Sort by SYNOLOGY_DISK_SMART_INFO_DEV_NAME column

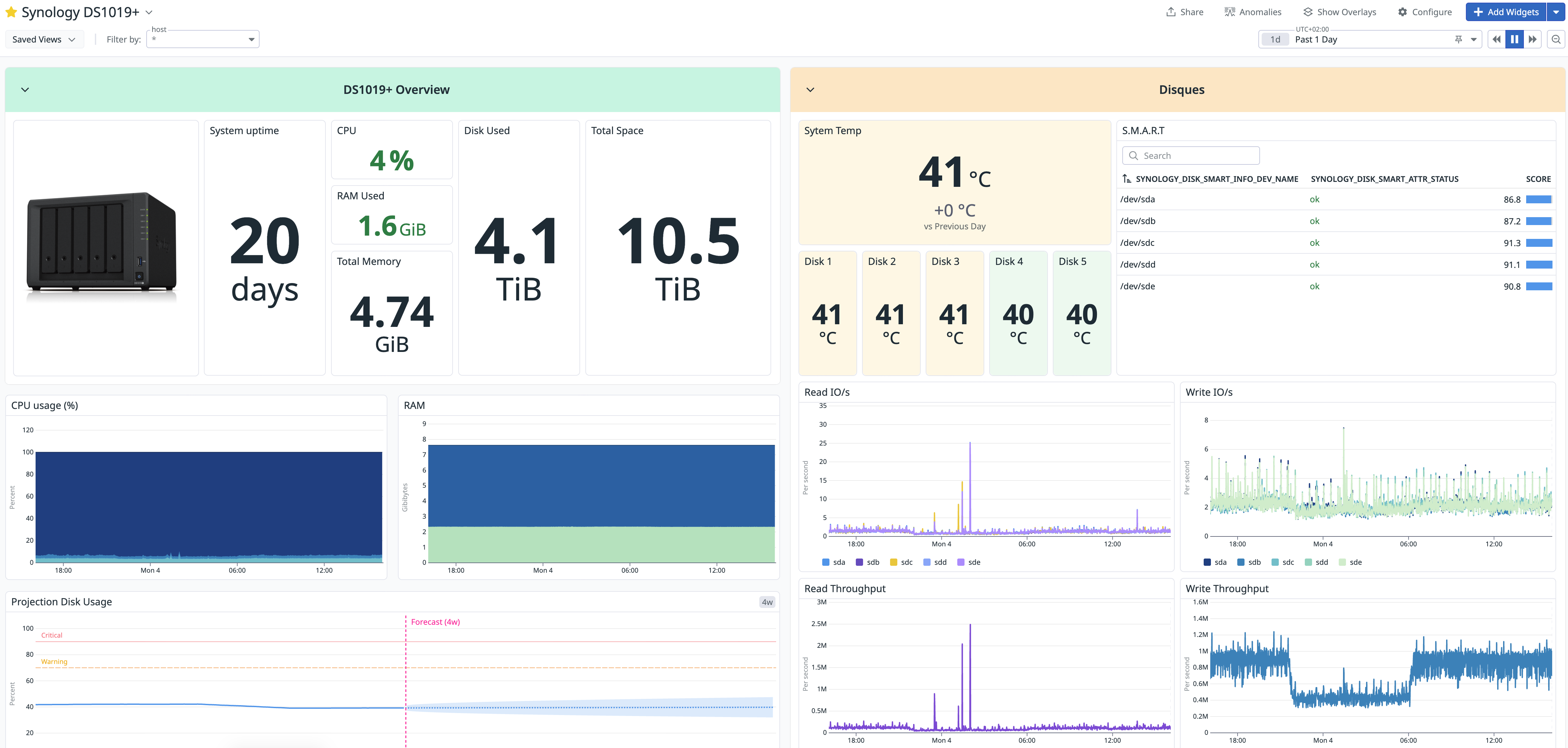coord(1210,179)
